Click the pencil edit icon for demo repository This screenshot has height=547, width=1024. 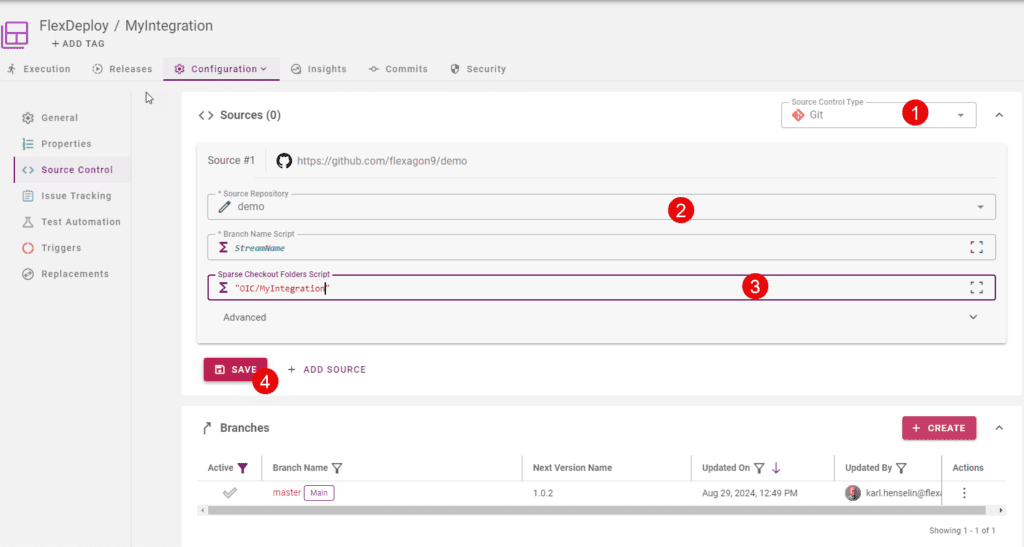224,207
